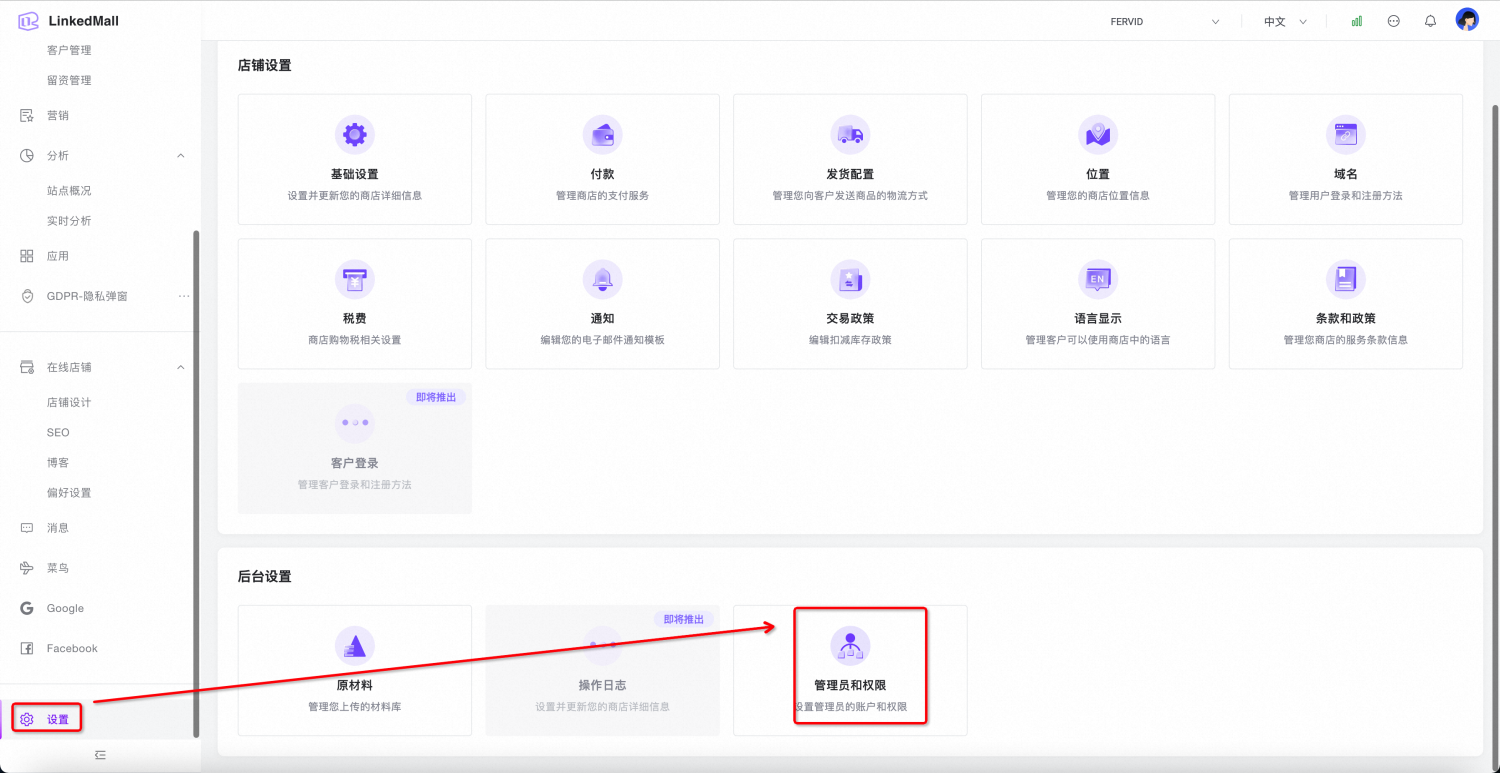
Task: Open the 中文 language dropdown
Action: pos(1285,21)
